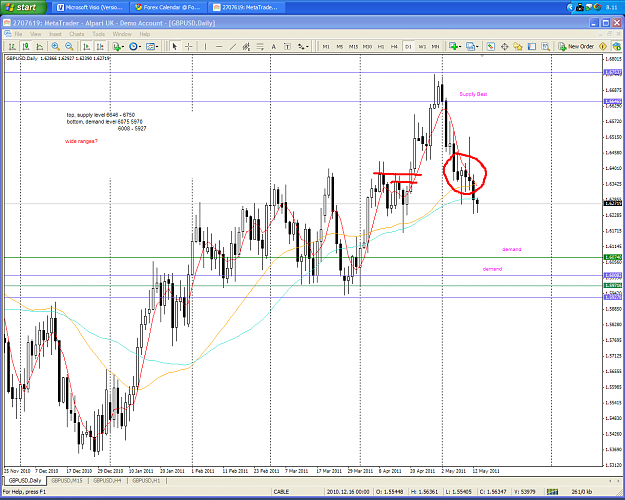Viewport: 625px width, 500px height.
Task: Switch chart to bar chart type
Action: 12,47
